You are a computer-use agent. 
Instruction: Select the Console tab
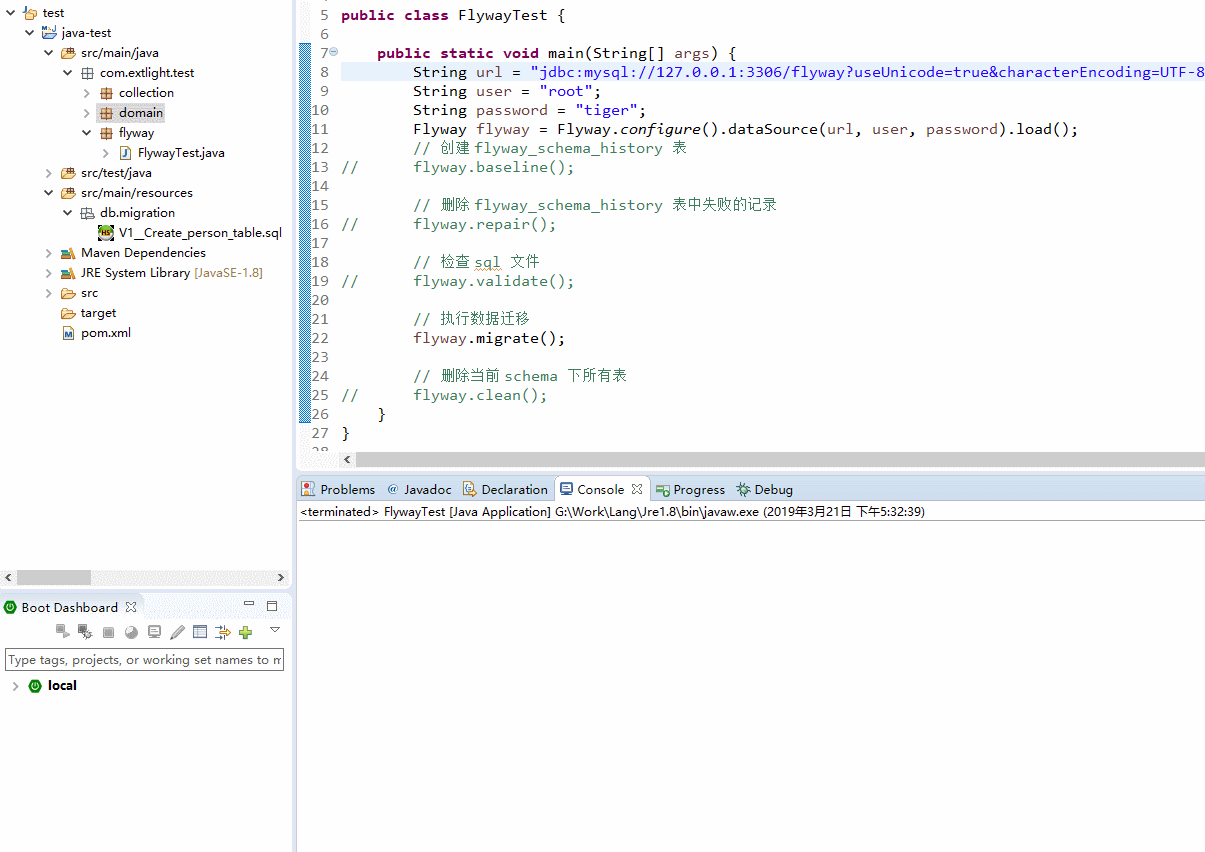click(x=601, y=489)
